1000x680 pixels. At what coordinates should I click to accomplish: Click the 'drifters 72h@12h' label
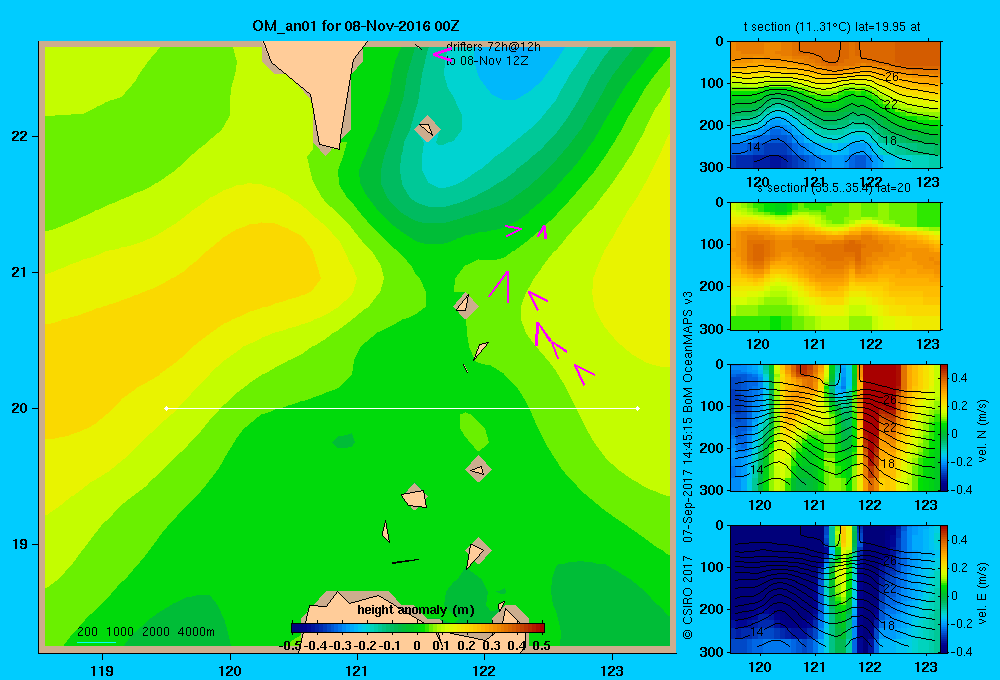(x=493, y=47)
